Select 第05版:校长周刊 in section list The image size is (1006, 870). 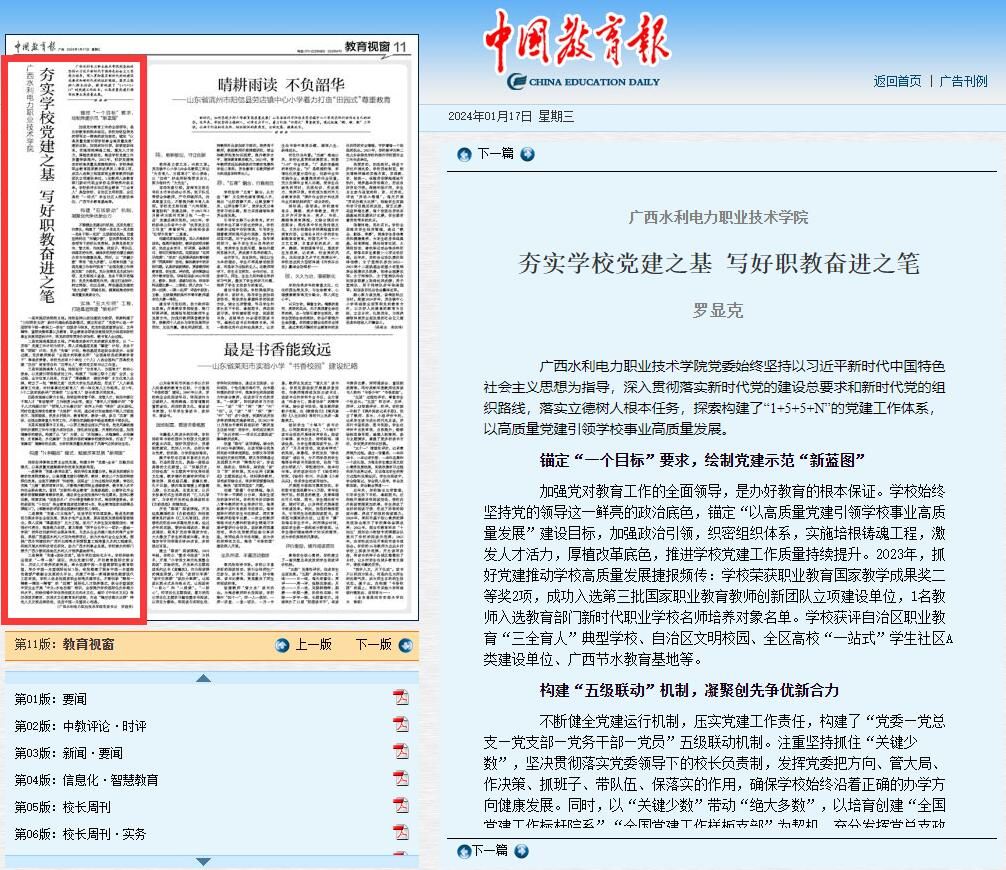click(x=63, y=806)
